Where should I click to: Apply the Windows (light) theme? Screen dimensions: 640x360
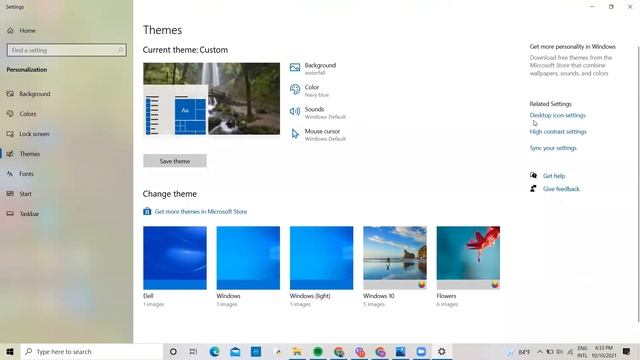click(321, 258)
